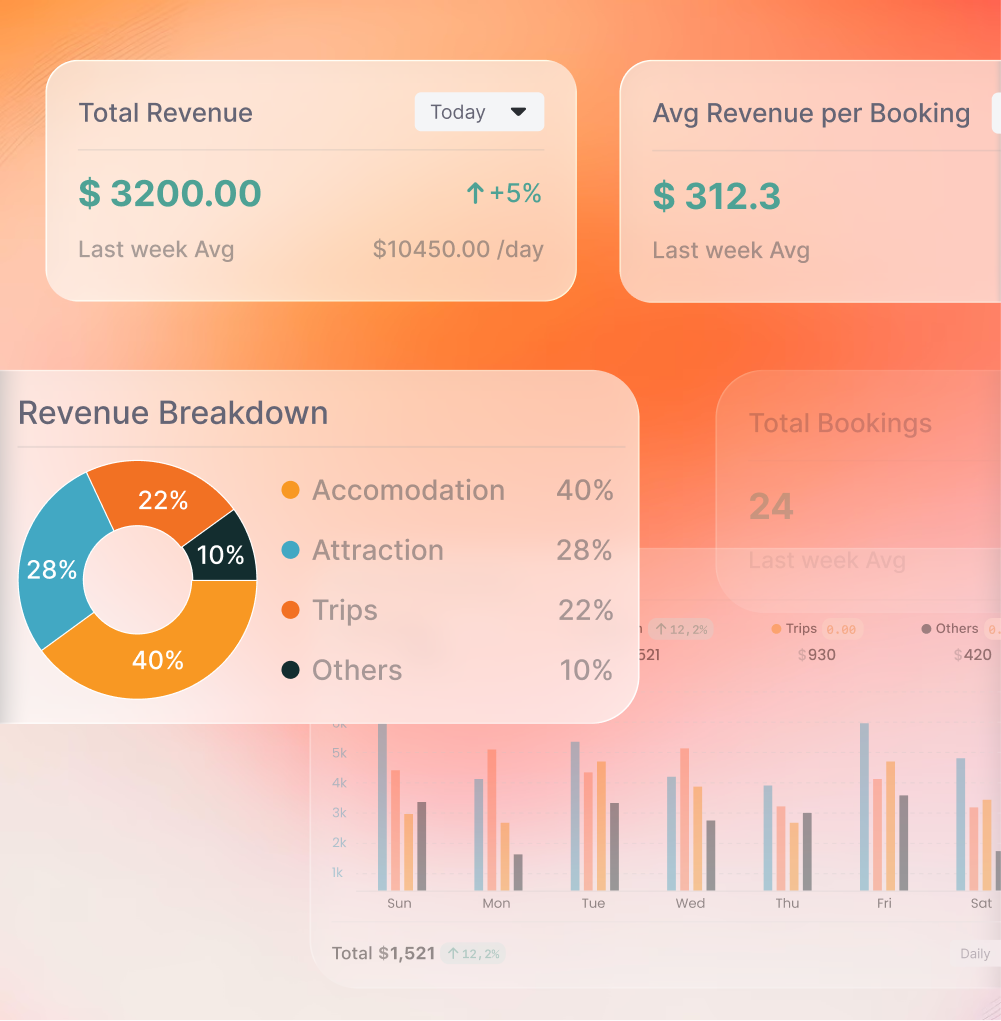Click the blue Attraction legend dot
Image resolution: width=1001 pixels, height=1021 pixels.
coord(290,550)
